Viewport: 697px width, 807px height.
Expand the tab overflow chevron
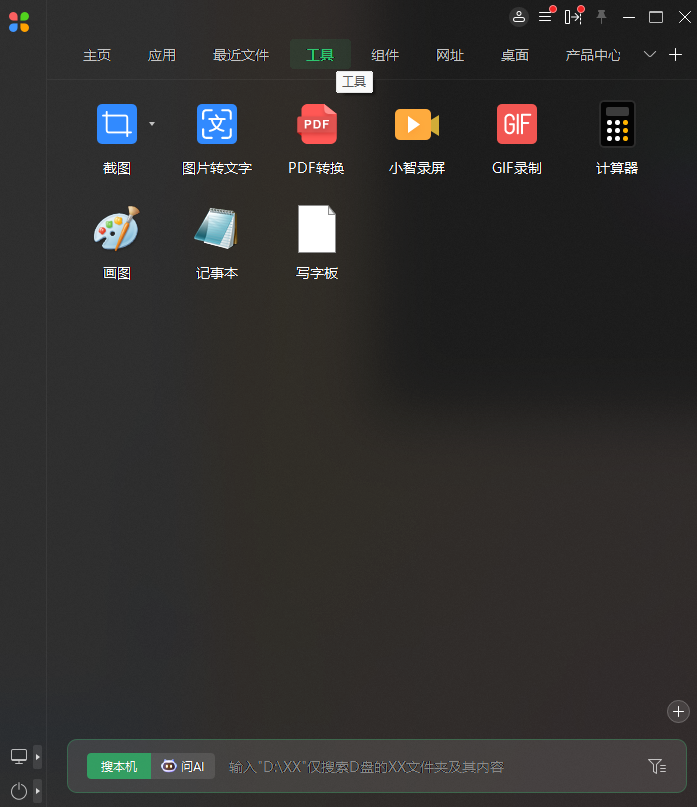(x=650, y=54)
